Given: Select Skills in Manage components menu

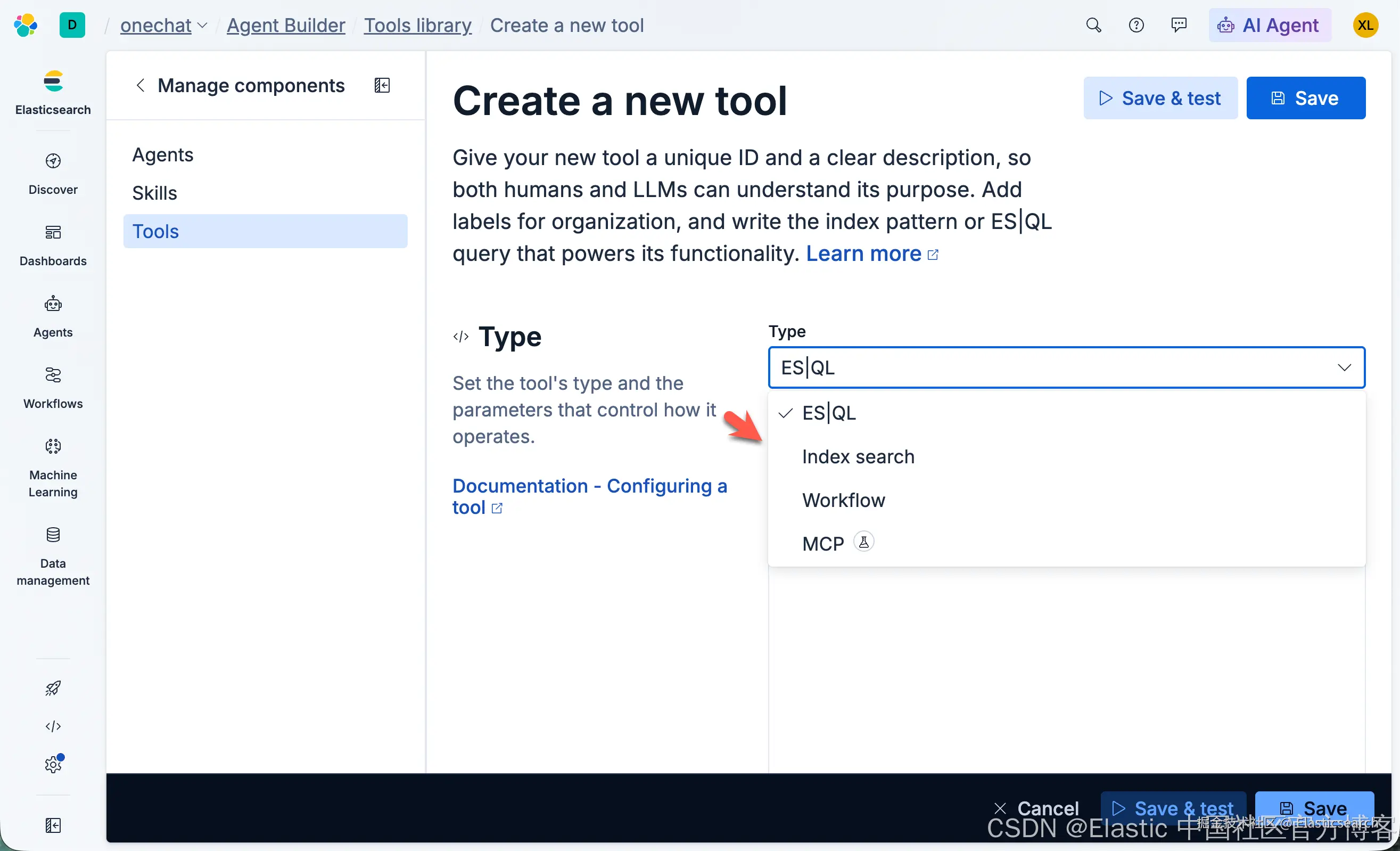Looking at the screenshot, I should [x=154, y=193].
